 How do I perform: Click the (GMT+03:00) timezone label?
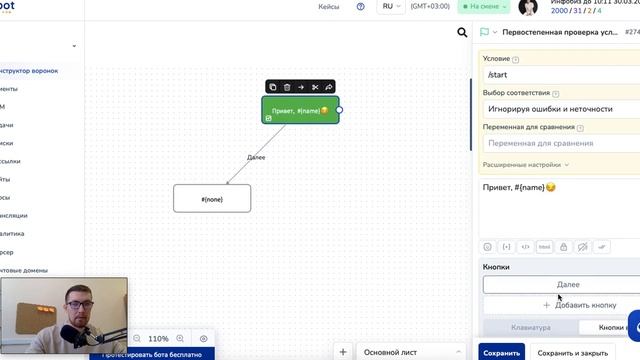tap(430, 7)
